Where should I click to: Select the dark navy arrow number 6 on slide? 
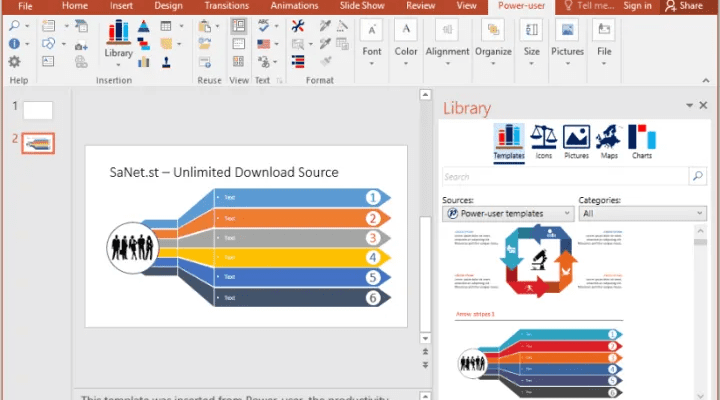point(302,298)
